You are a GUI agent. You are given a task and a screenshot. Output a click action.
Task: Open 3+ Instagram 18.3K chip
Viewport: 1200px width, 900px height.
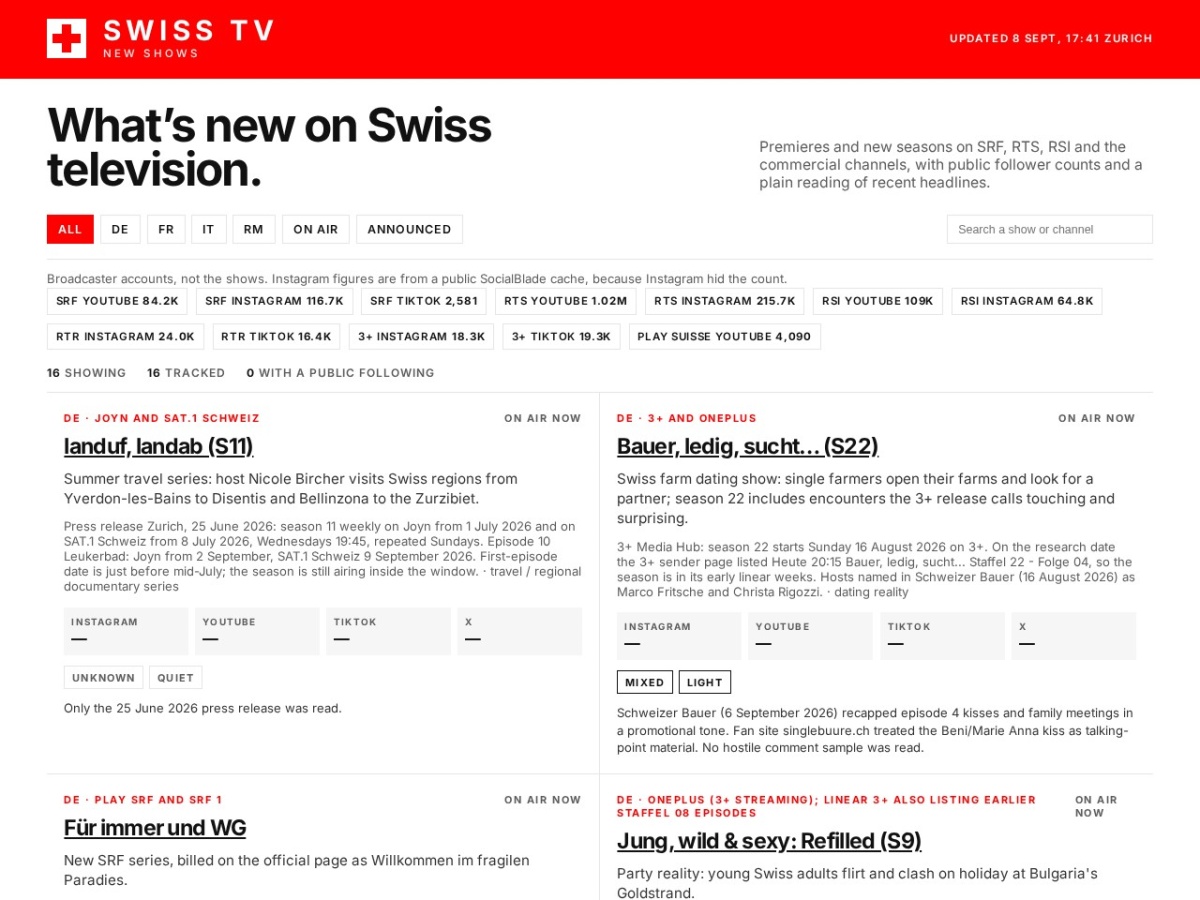pyautogui.click(x=421, y=337)
